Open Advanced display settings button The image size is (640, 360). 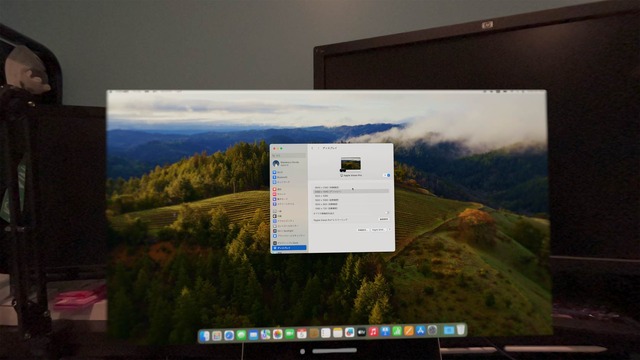click(x=362, y=230)
